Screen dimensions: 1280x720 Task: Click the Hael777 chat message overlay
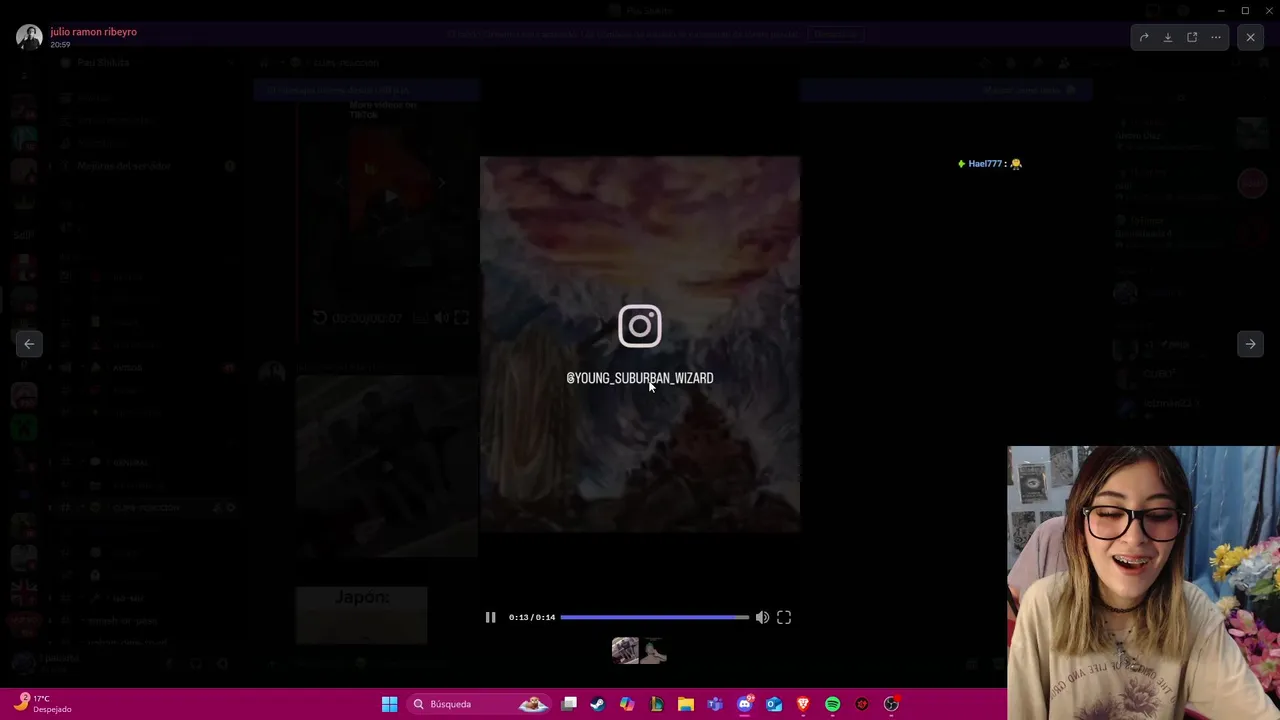click(990, 164)
